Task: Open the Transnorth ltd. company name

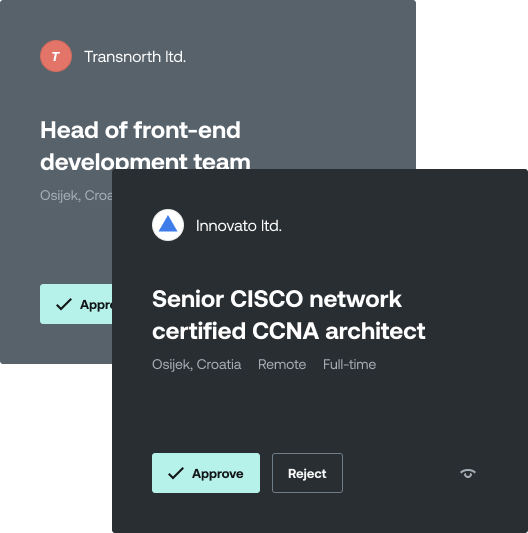Action: [135, 56]
